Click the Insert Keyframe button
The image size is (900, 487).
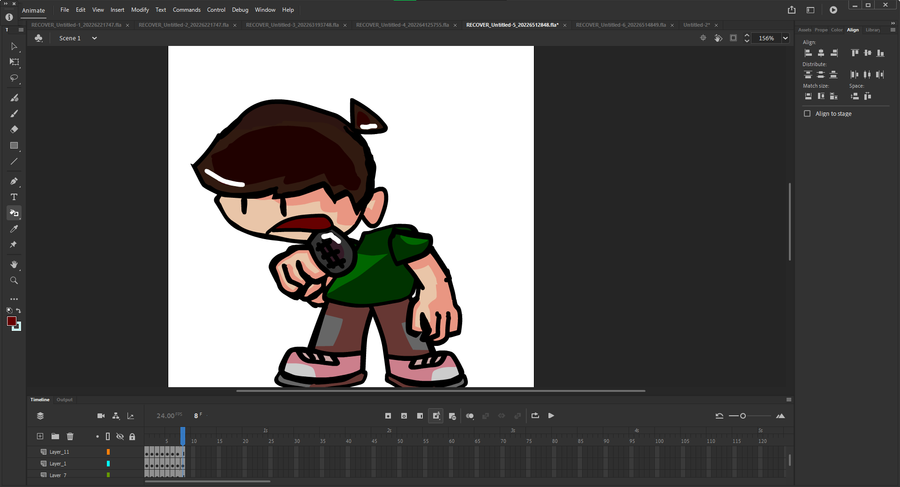(388, 416)
